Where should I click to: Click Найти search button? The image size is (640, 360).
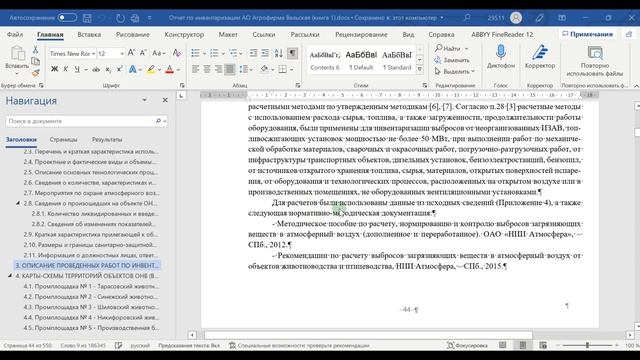click(x=448, y=49)
